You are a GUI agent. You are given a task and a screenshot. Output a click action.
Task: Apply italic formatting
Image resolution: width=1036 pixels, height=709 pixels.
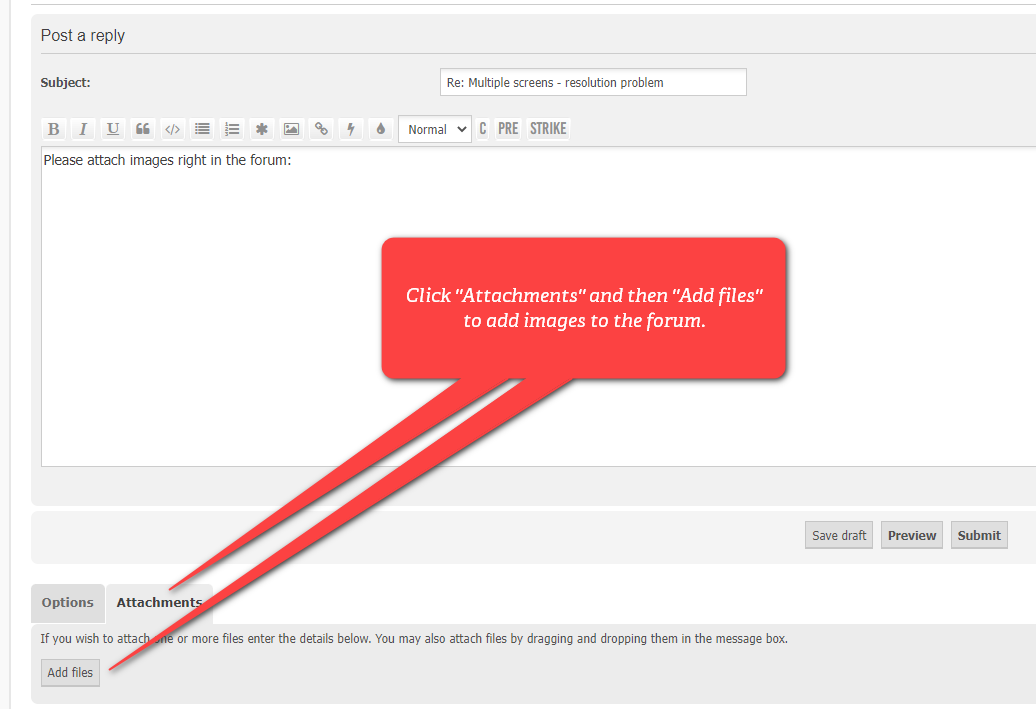(x=83, y=129)
